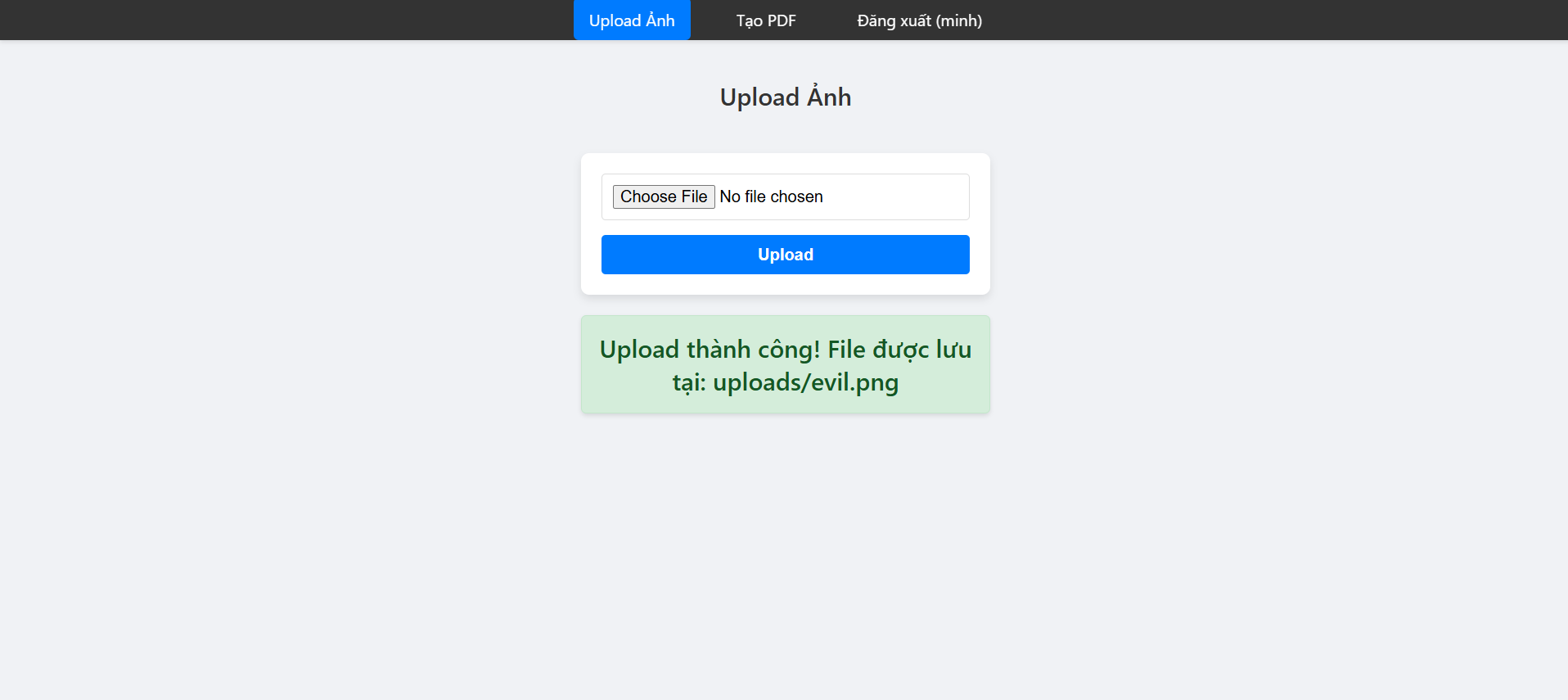Select the Upload Ảnh navigation tab
The height and width of the screenshot is (700, 1568).
pos(632,20)
